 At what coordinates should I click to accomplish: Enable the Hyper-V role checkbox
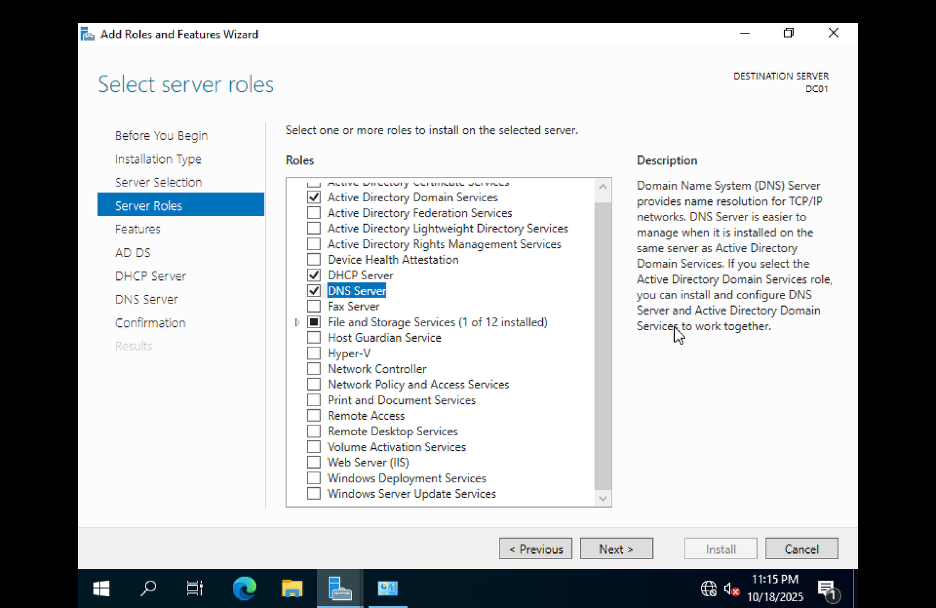click(313, 353)
